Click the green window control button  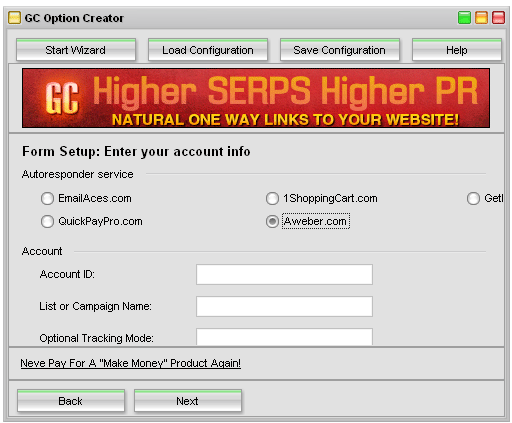tap(464, 18)
